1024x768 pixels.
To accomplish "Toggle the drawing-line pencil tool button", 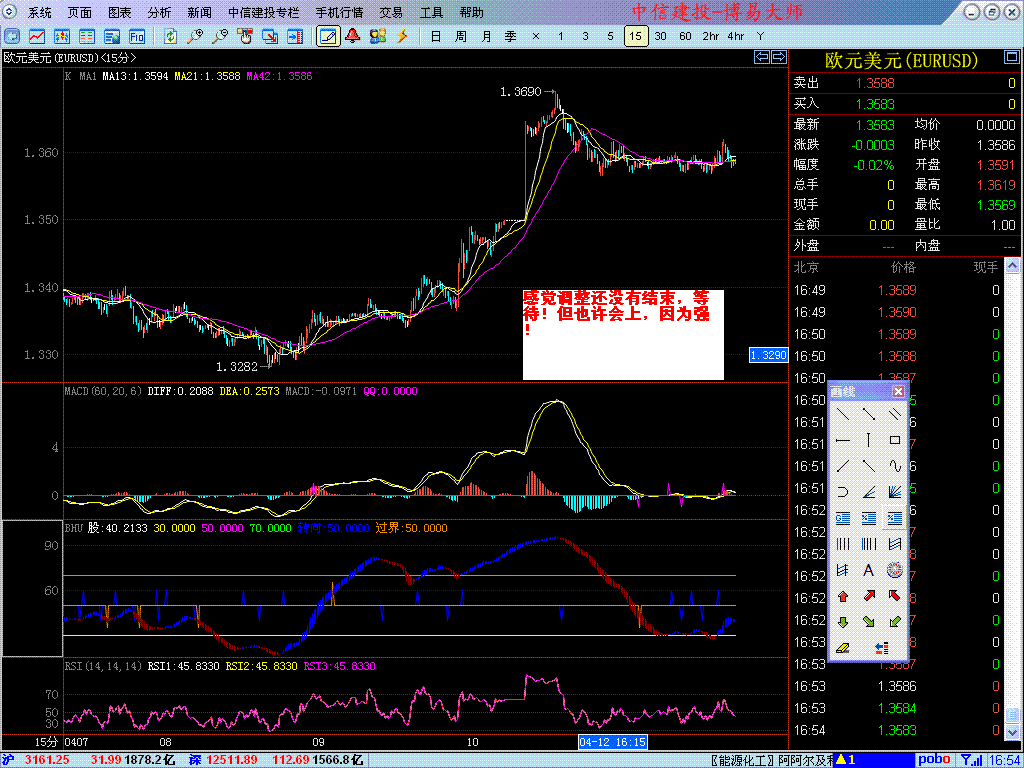I will (327, 36).
